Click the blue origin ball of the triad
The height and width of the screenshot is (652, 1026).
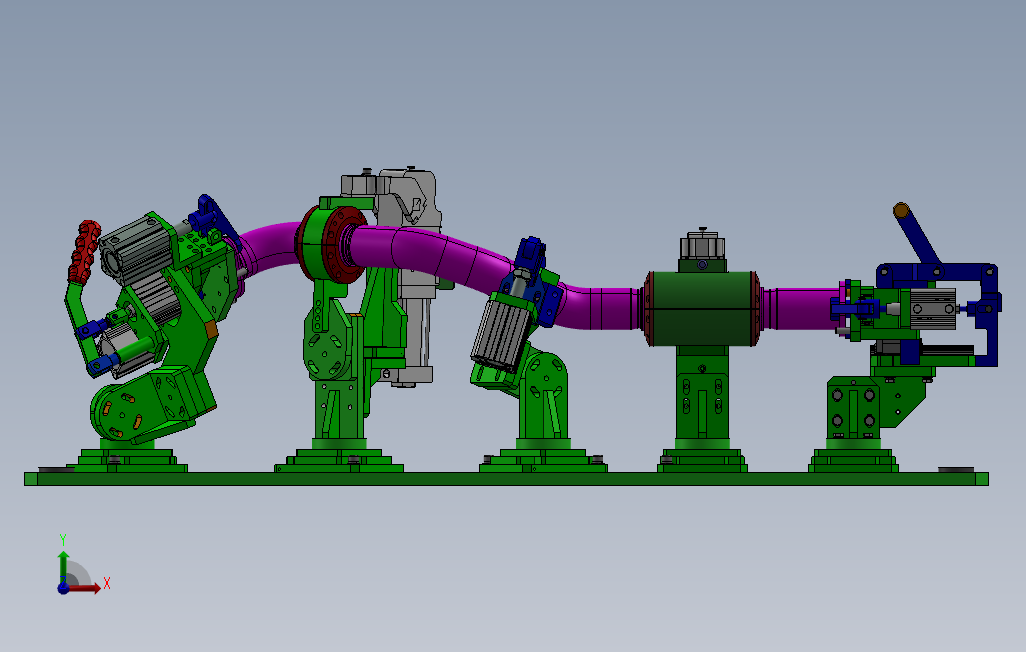pos(63,588)
